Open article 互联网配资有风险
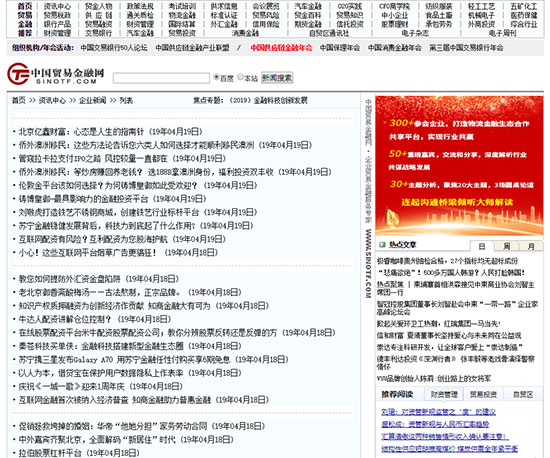Viewport: 550px width, 458px height. click(x=93, y=239)
